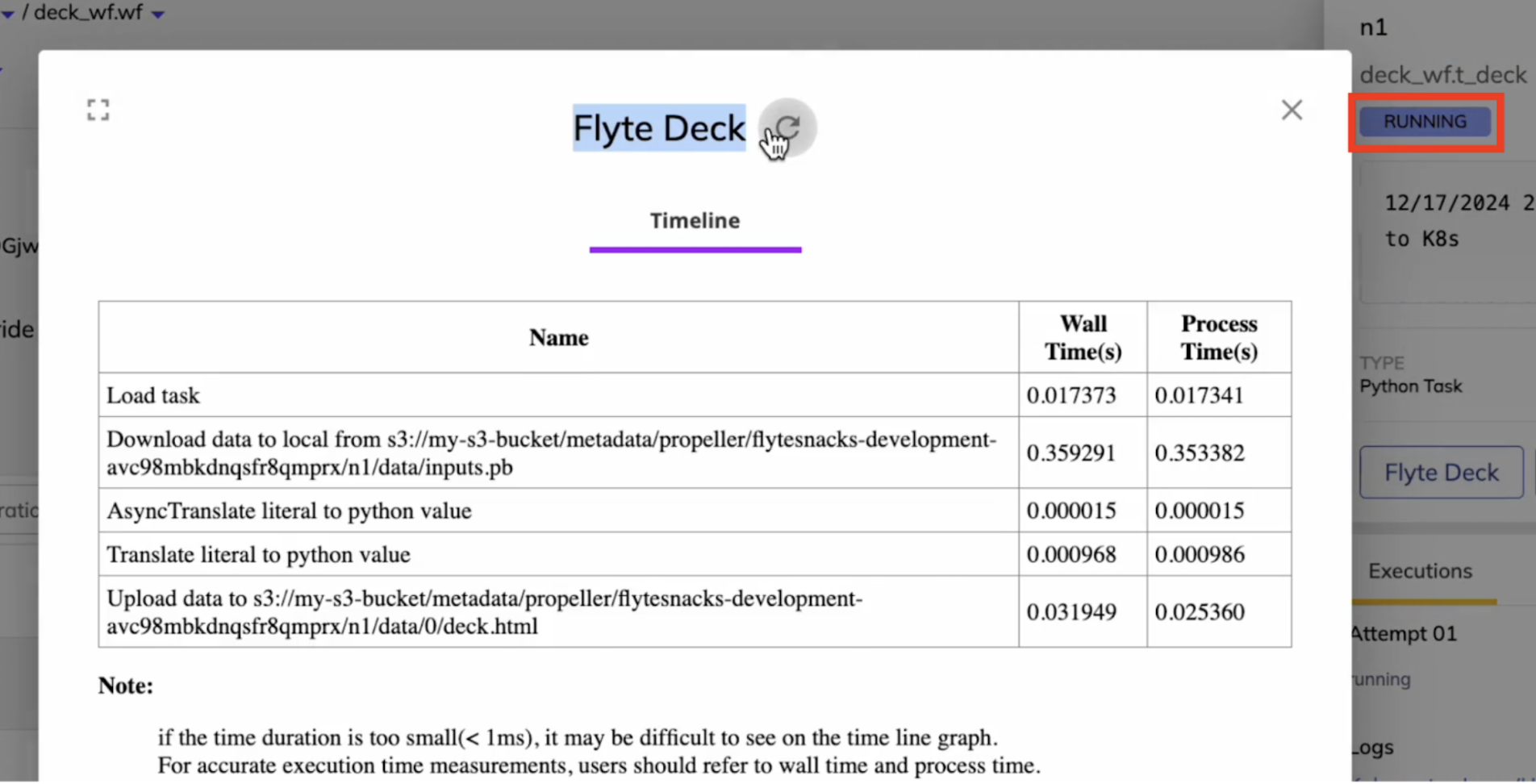Click the TYPE label in side panel
The width and height of the screenshot is (1536, 784).
pyautogui.click(x=1382, y=363)
